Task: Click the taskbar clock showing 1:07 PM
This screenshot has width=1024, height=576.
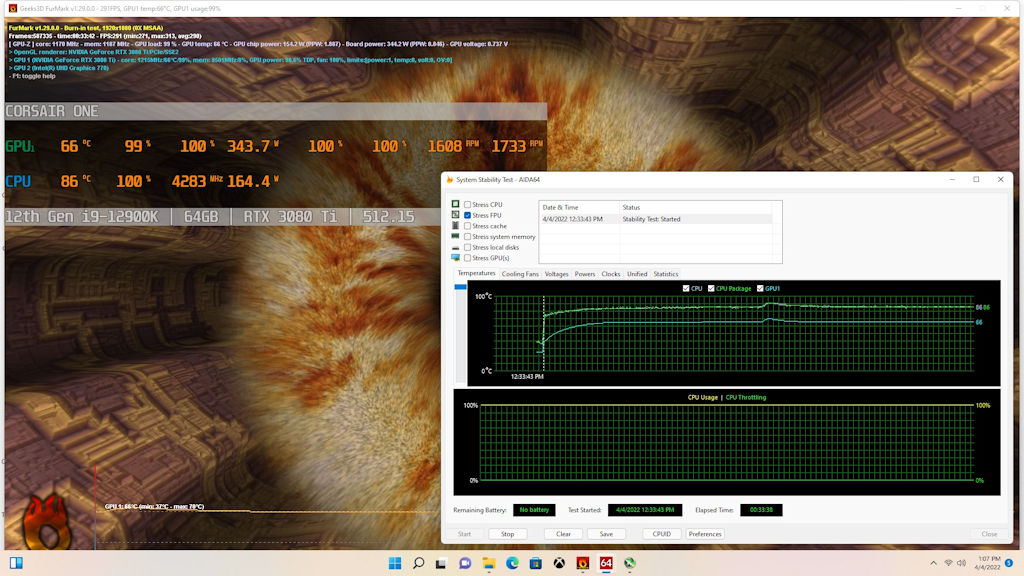Action: coord(988,563)
